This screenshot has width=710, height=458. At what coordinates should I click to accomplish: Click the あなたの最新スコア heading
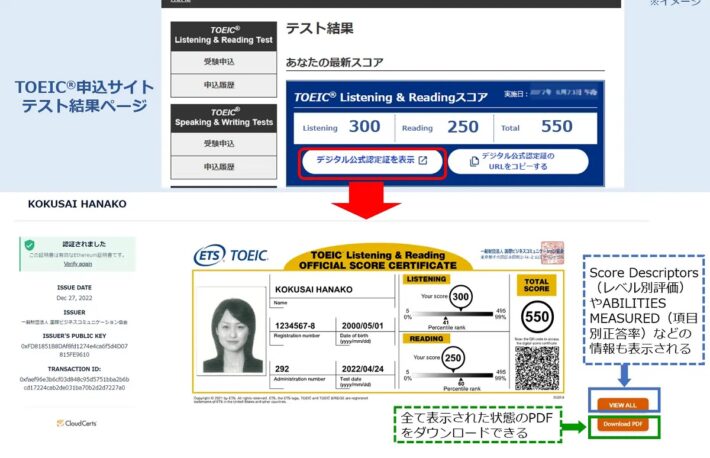tap(335, 63)
